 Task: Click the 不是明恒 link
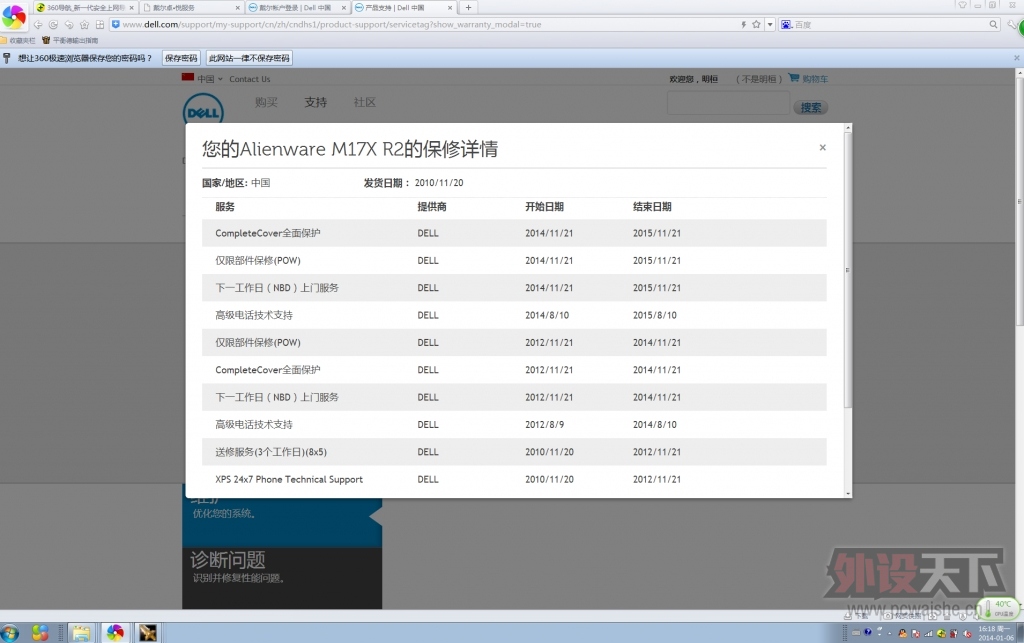759,79
